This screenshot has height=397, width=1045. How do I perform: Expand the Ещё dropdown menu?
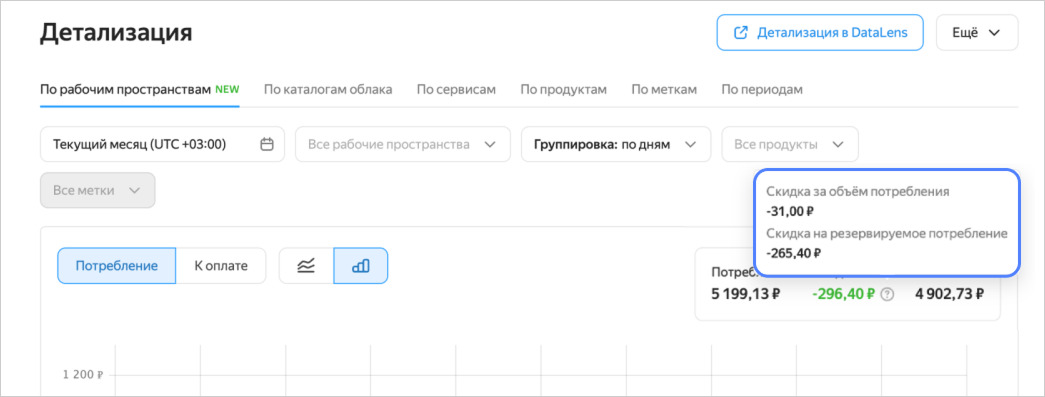pyautogui.click(x=977, y=33)
